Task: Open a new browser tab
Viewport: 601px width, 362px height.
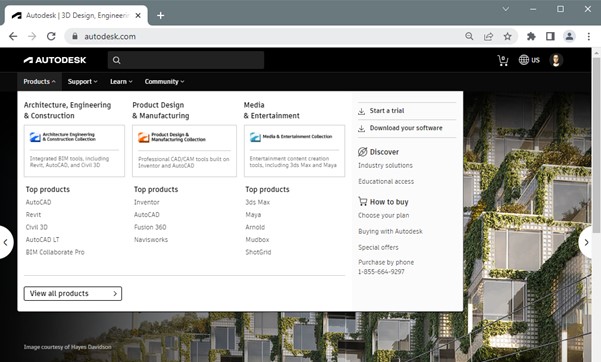Action: (x=161, y=15)
